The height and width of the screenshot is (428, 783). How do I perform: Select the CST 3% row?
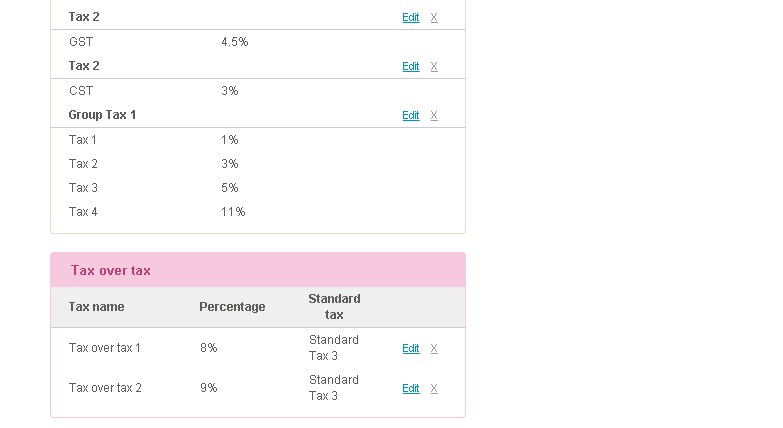(258, 91)
